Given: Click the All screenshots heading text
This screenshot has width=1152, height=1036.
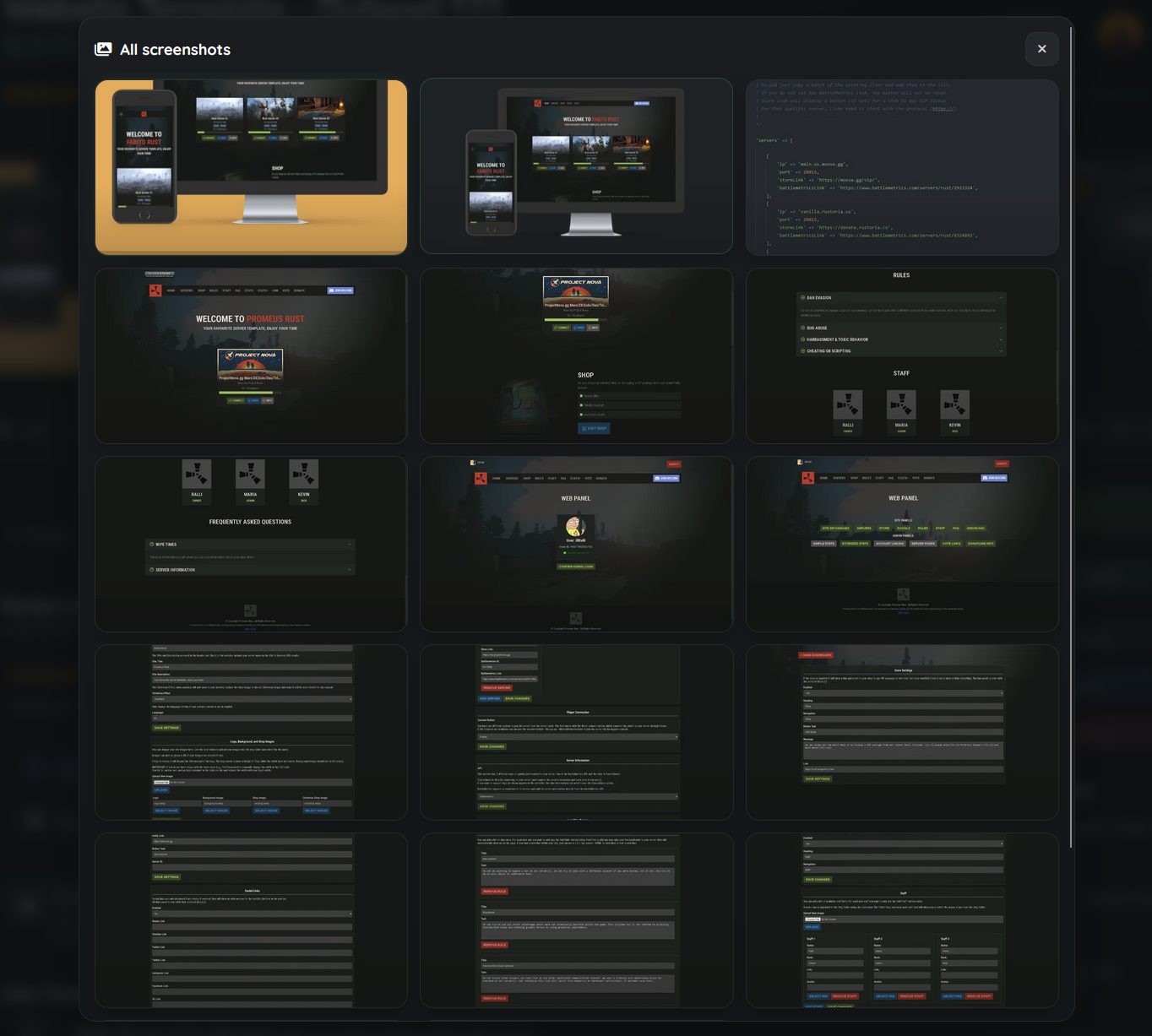Looking at the screenshot, I should tap(175, 50).
